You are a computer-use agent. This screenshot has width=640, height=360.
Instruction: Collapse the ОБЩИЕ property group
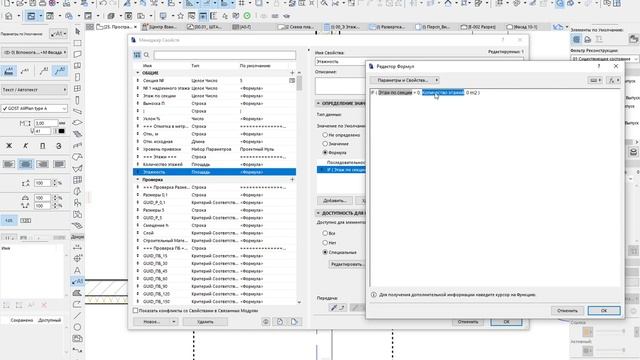(138, 73)
